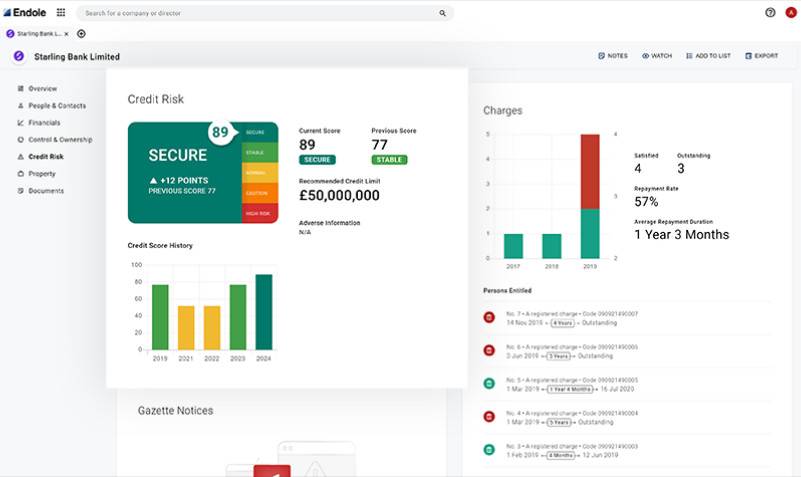Open the apps grid menu icon
The height and width of the screenshot is (477, 801).
[x=61, y=13]
